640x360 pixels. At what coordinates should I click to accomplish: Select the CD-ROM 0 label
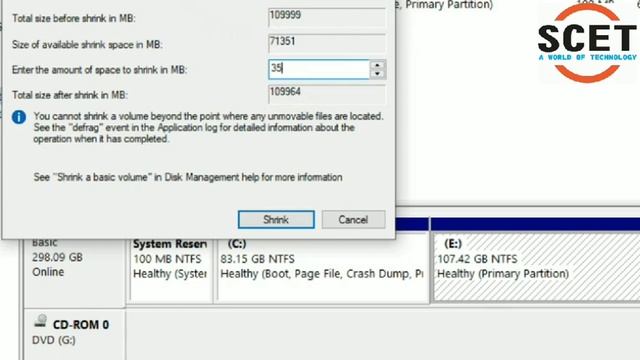(81, 324)
